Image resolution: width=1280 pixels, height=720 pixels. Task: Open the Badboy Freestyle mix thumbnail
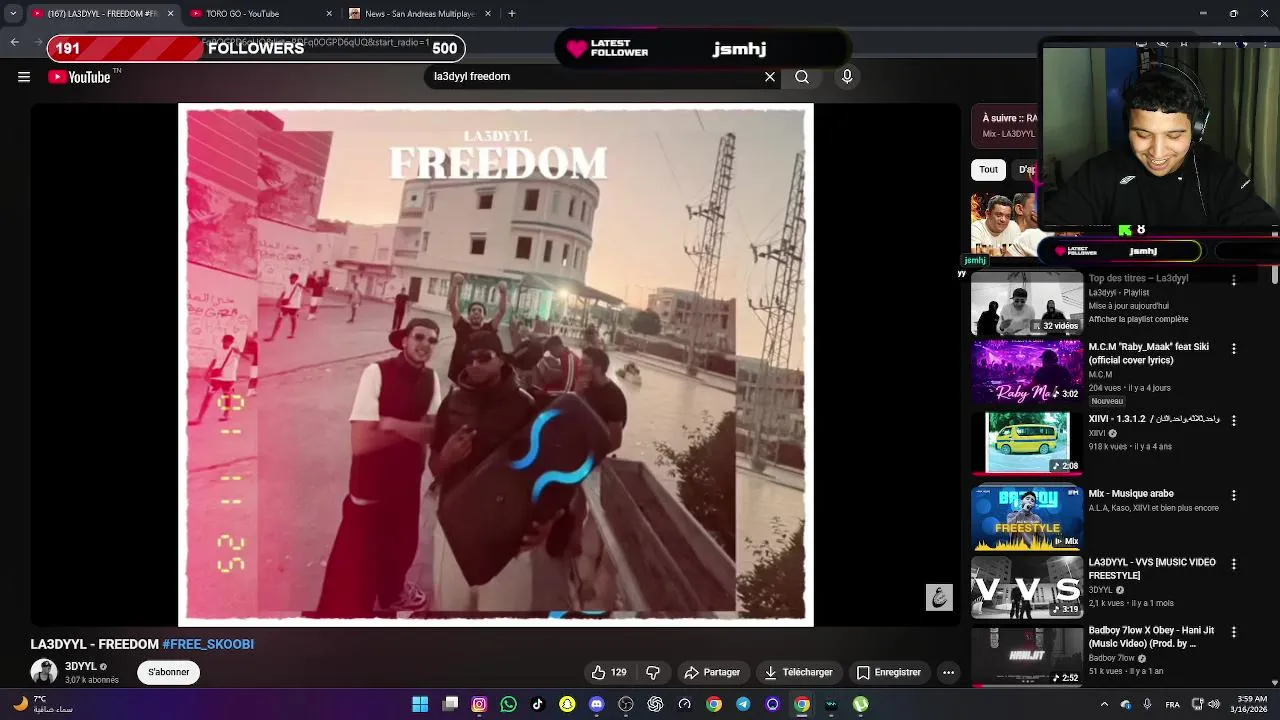click(x=1027, y=517)
